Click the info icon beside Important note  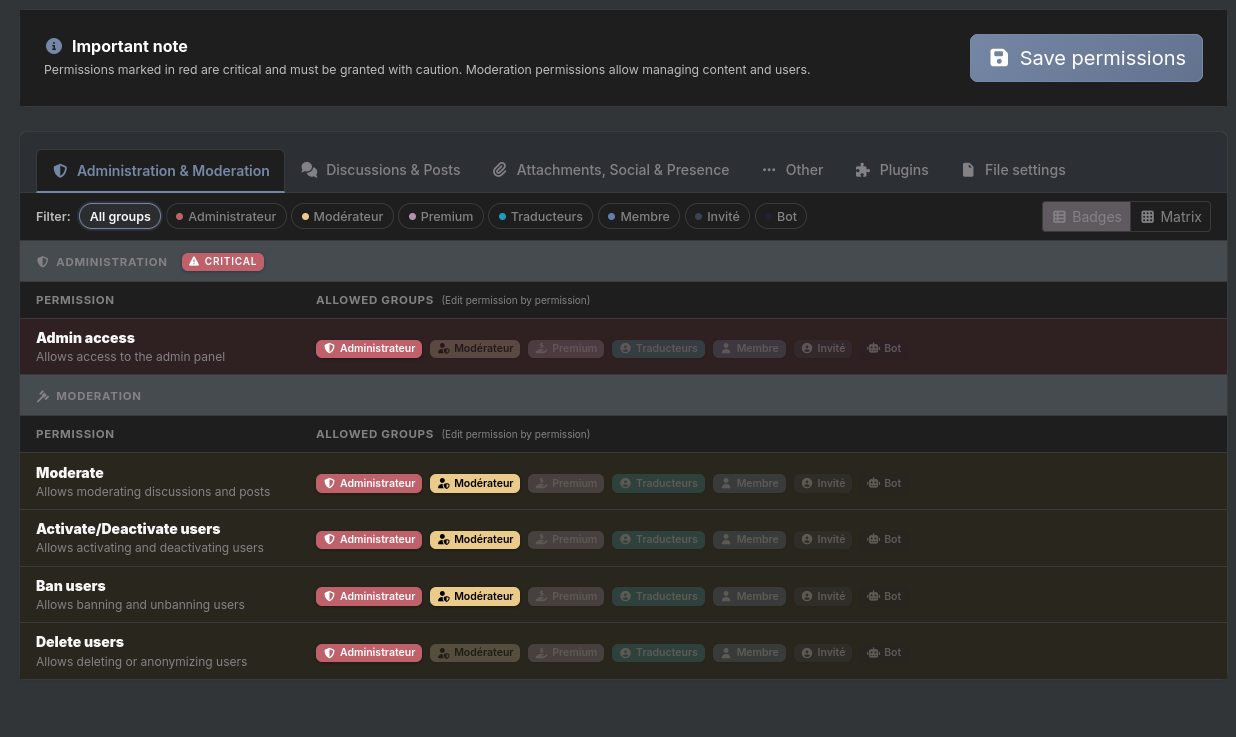54,46
